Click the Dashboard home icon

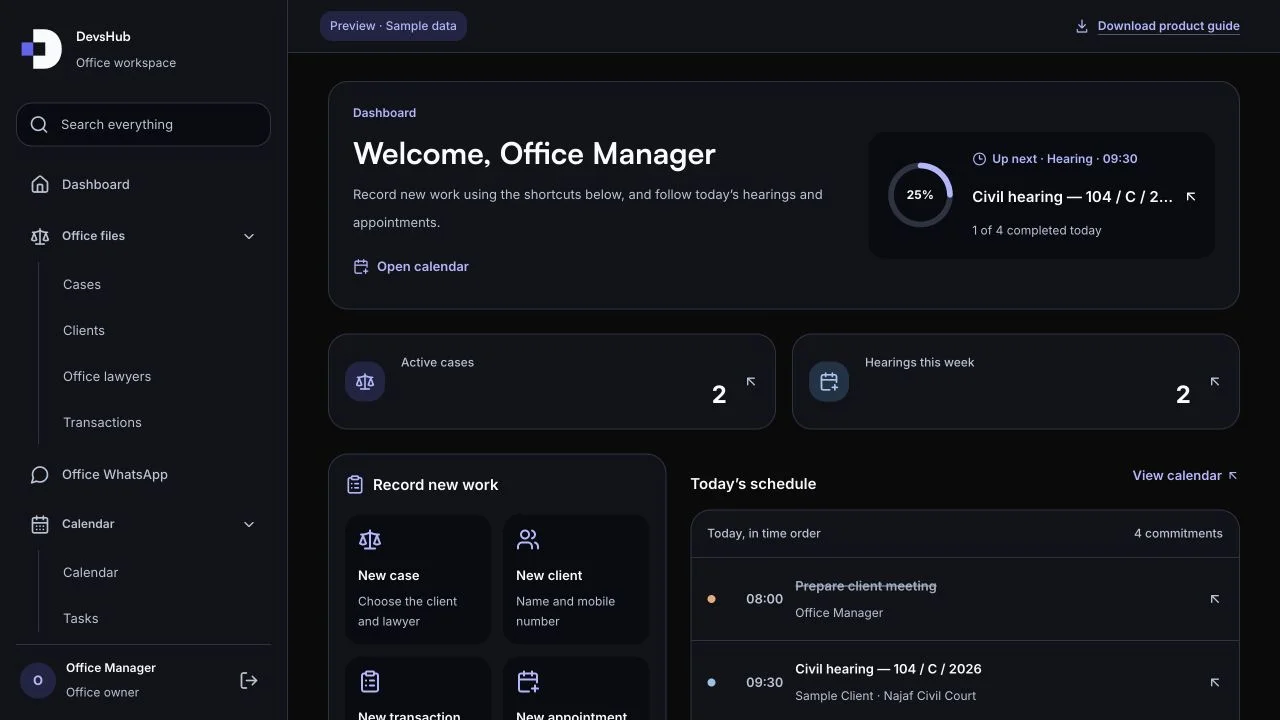pos(40,185)
